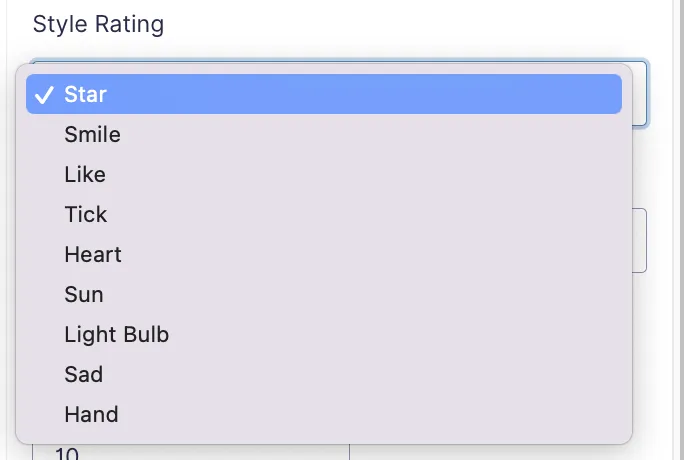The width and height of the screenshot is (684, 460).
Task: Select the Hand option
Action: pos(91,415)
